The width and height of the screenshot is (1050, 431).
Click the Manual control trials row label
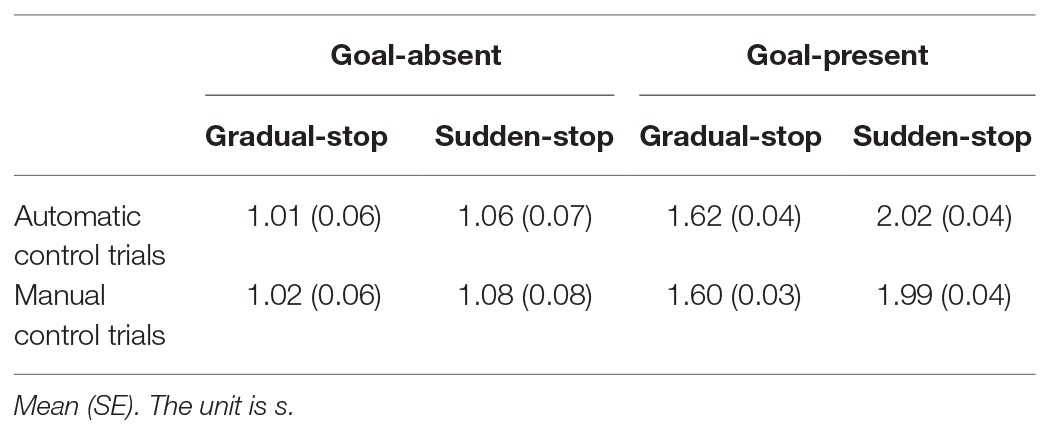coord(90,315)
